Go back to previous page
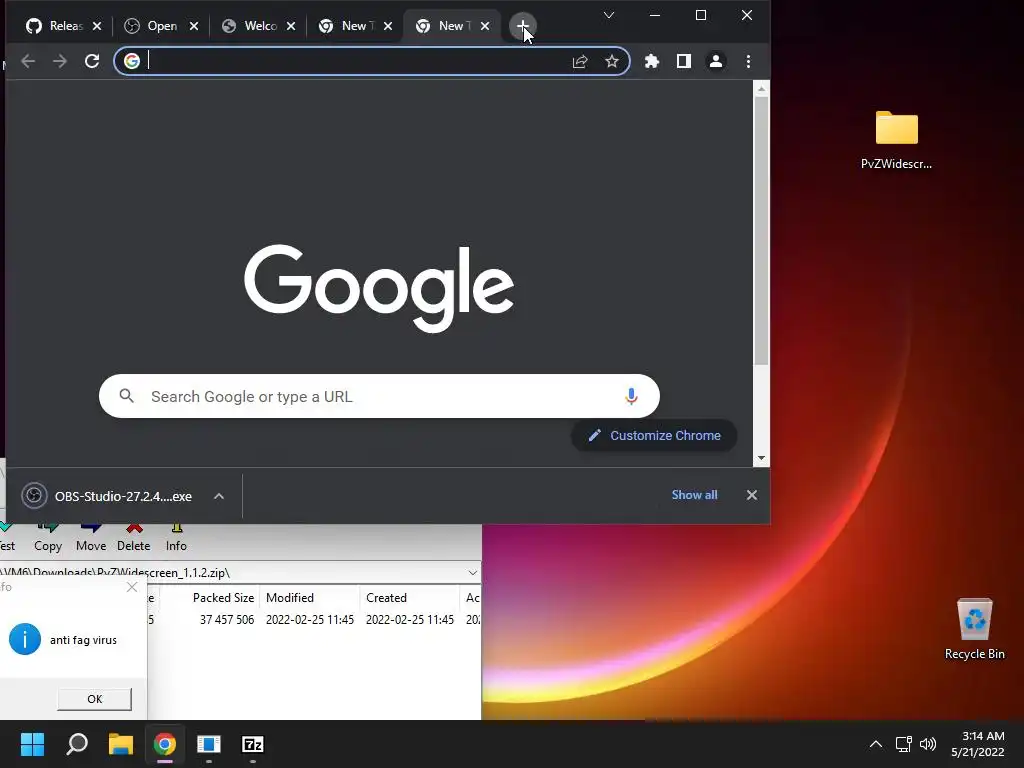The width and height of the screenshot is (1024, 768). (28, 61)
